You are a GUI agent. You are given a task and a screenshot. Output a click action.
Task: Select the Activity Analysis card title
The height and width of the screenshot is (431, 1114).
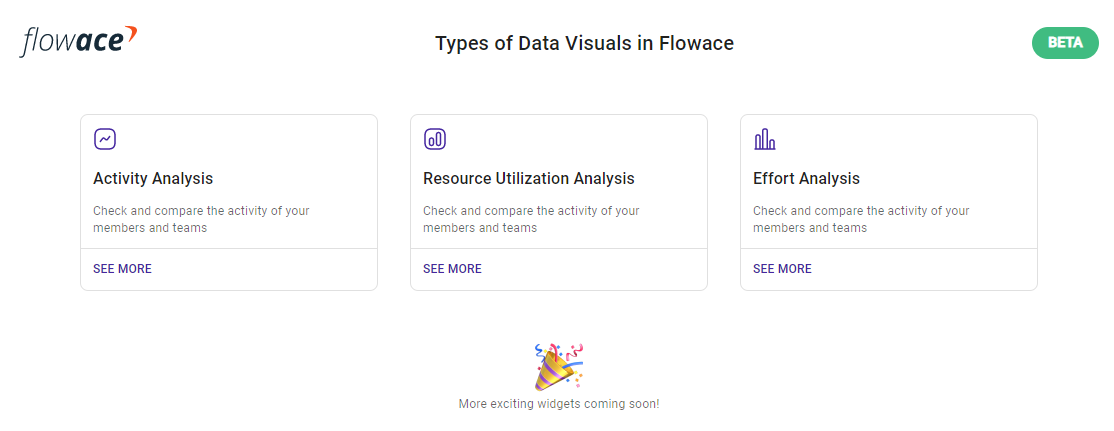[153, 178]
